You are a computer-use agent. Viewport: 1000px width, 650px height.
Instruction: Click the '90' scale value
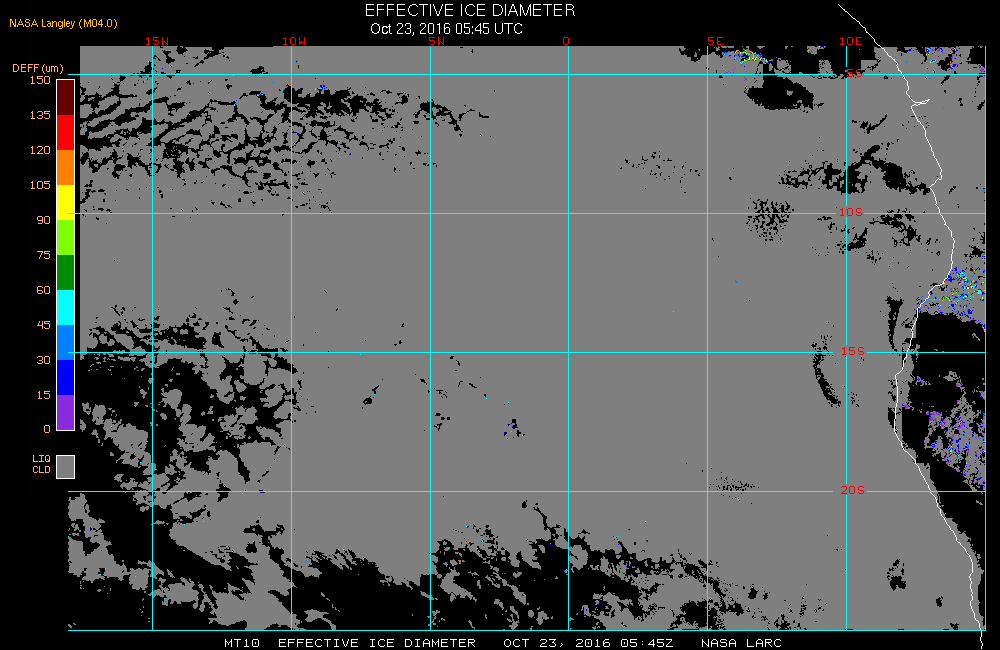[x=43, y=220]
